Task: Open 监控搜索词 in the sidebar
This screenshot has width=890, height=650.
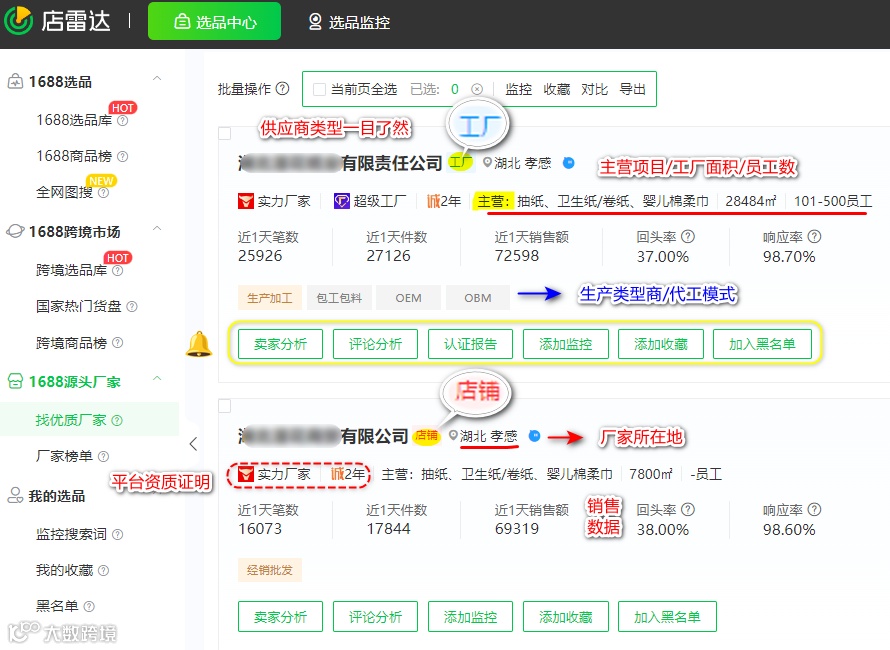Action: [72, 534]
